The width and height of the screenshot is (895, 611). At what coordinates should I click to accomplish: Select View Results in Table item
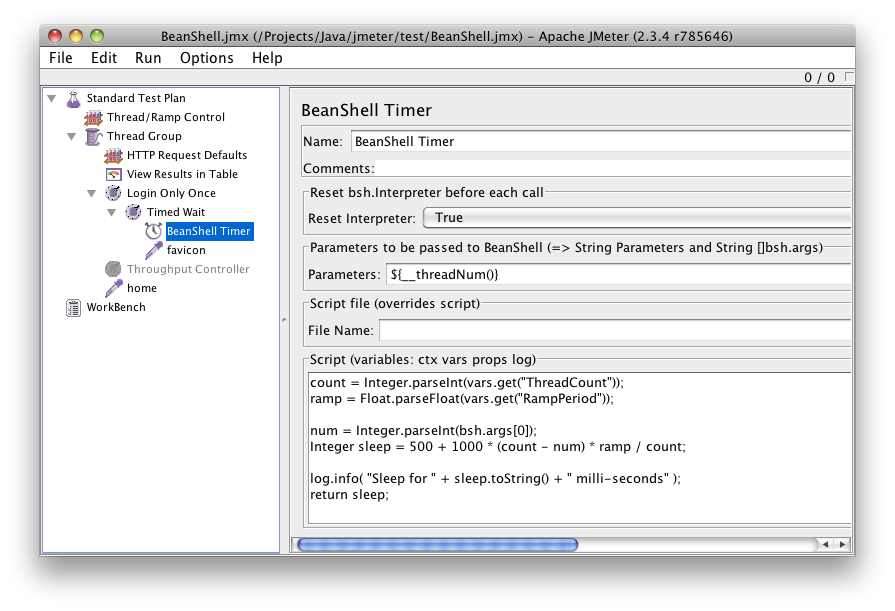pos(183,174)
